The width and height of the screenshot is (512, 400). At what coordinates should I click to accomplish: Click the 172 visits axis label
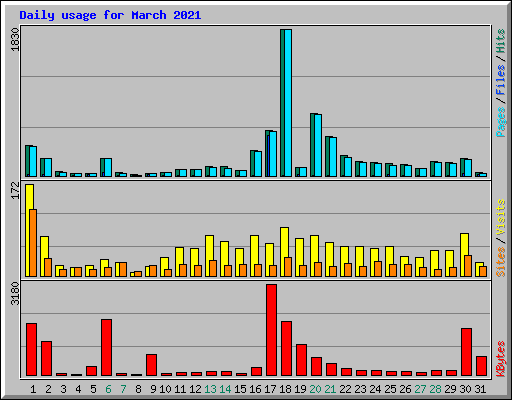[x=15, y=190]
